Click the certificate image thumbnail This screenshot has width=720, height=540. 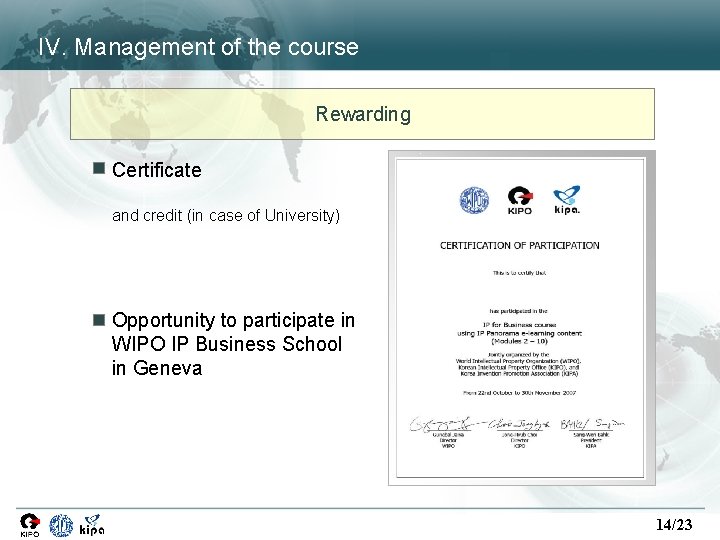(522, 318)
